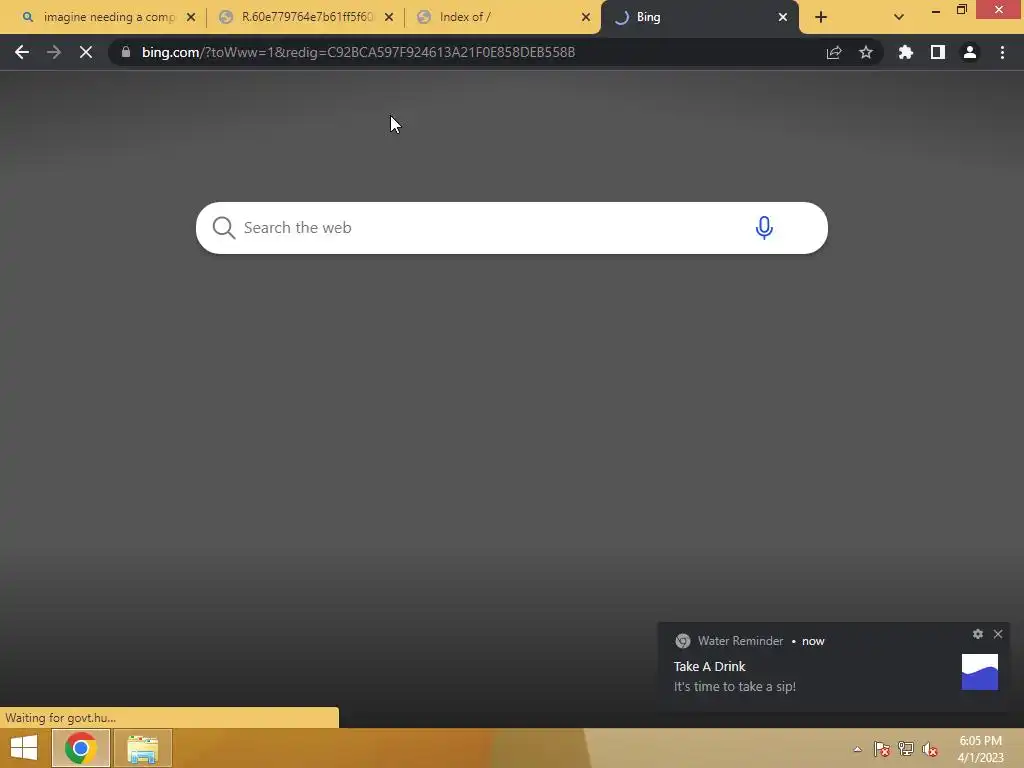
Task: Restore down the Chrome window
Action: tap(962, 10)
